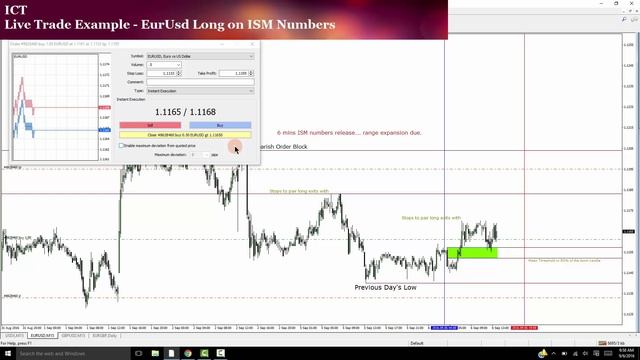Click the red Sell button
This screenshot has height=360, width=640.
tap(150, 125)
